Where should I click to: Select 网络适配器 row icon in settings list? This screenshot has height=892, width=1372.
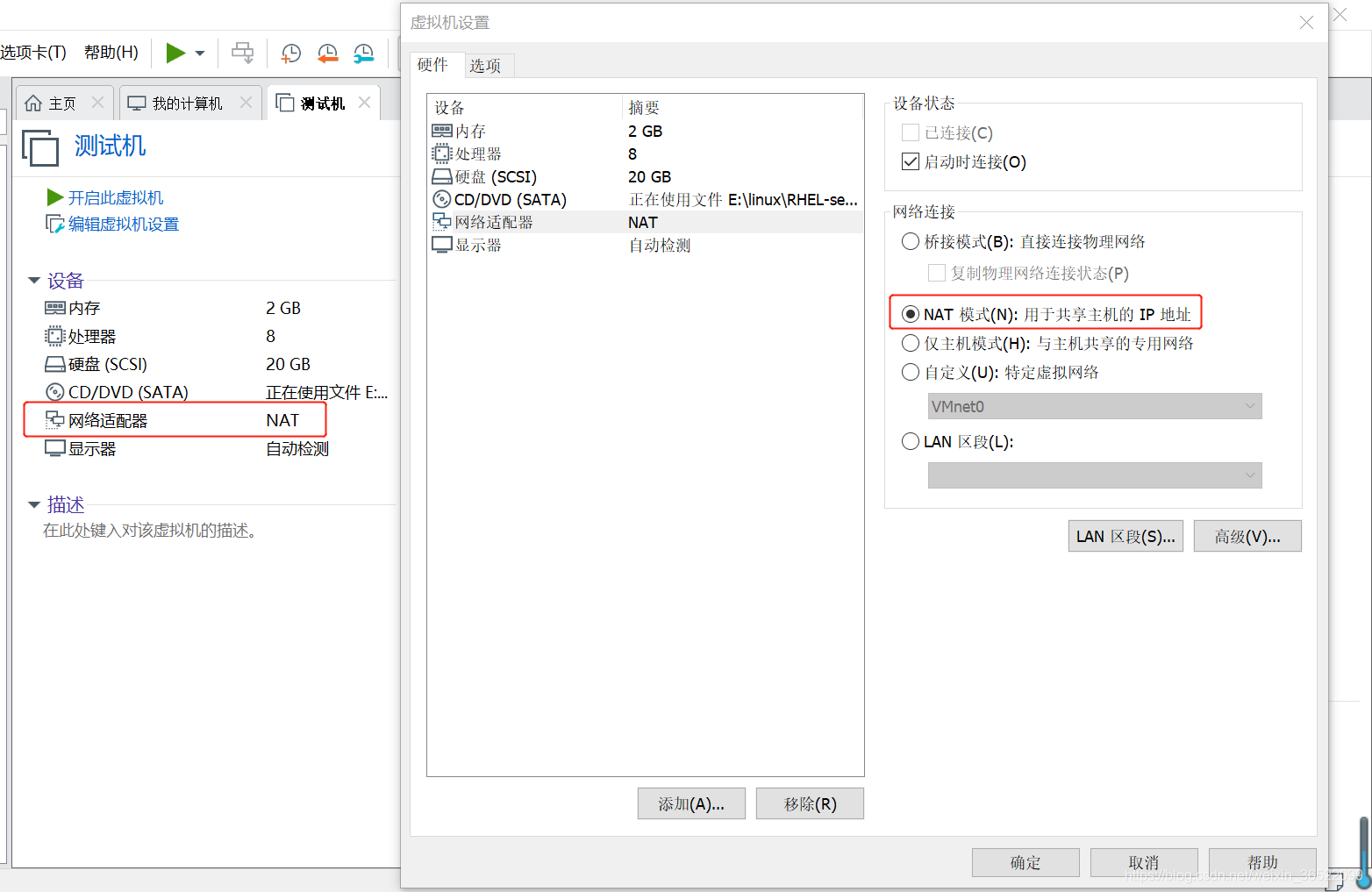click(x=442, y=222)
